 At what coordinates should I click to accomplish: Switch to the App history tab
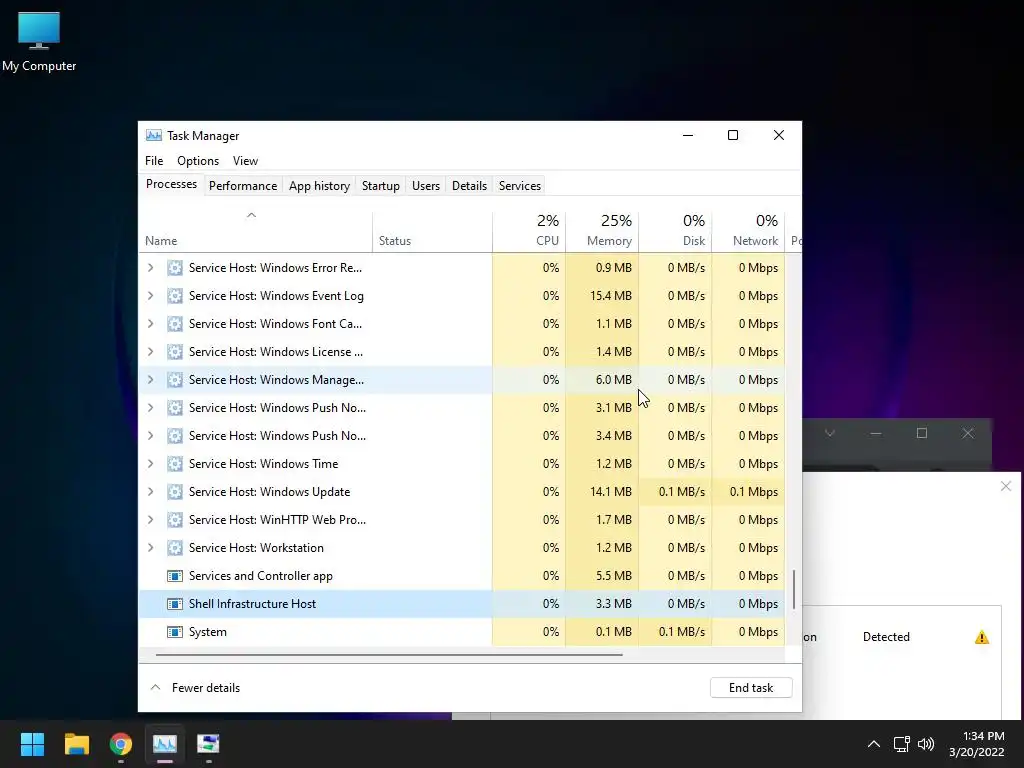319,185
